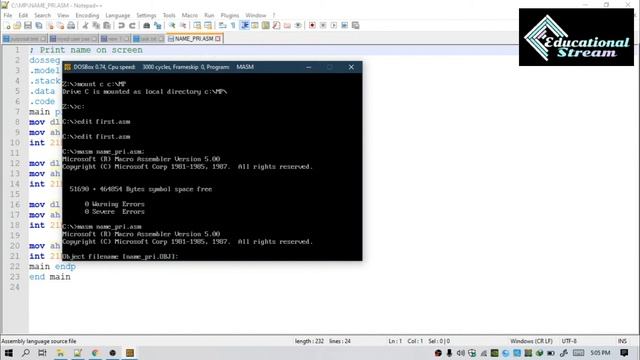Open the Settings menu
This screenshot has height=360, width=640.
146,15
